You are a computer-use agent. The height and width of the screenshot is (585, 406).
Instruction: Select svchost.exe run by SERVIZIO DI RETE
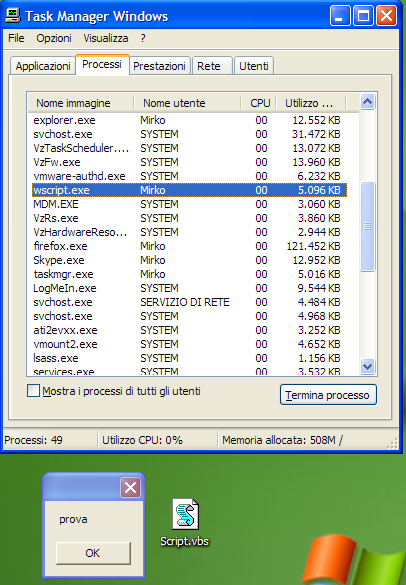point(189,302)
